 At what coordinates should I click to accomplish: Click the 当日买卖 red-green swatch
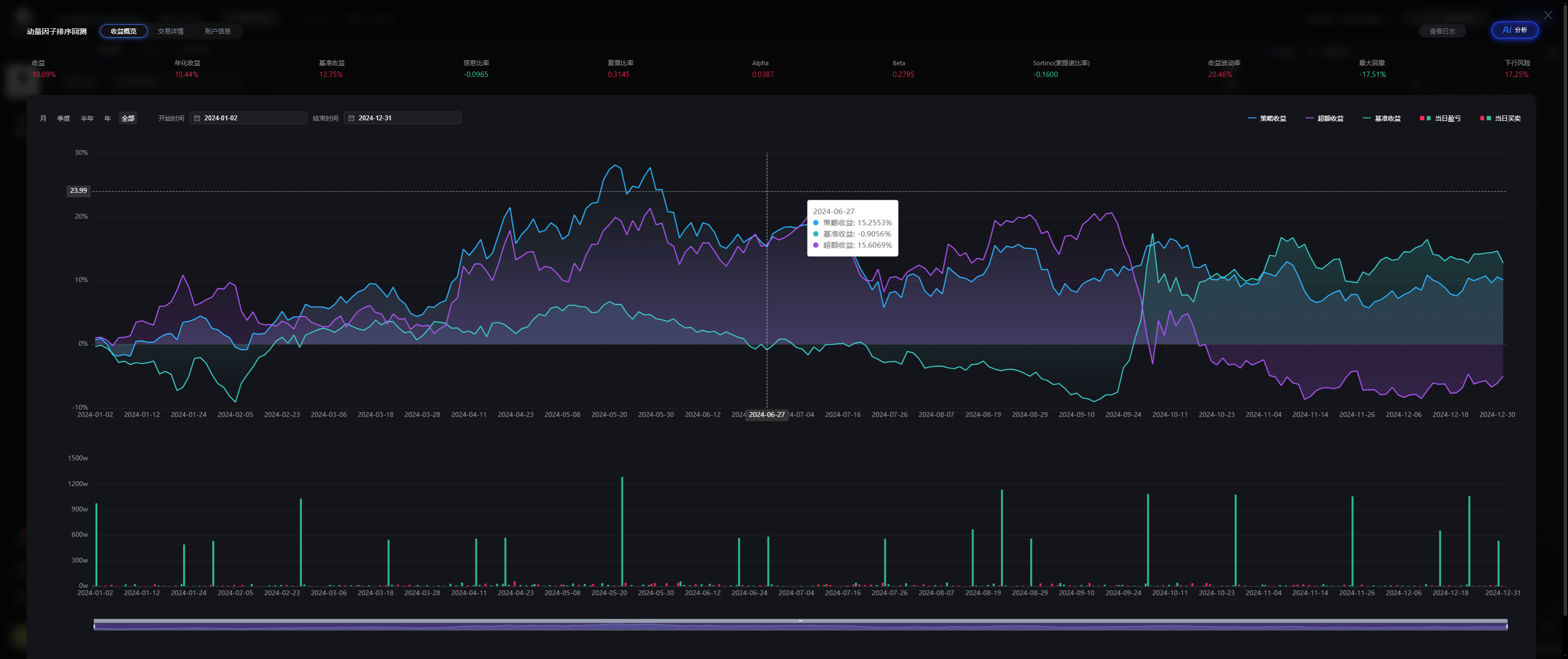1485,118
